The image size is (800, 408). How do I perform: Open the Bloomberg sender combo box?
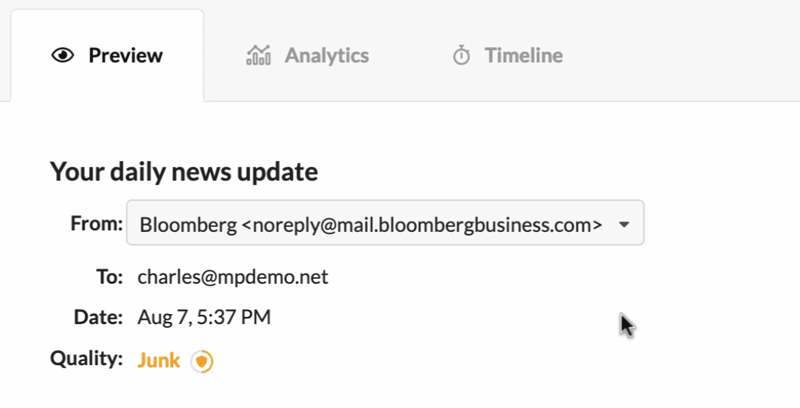[x=385, y=223]
